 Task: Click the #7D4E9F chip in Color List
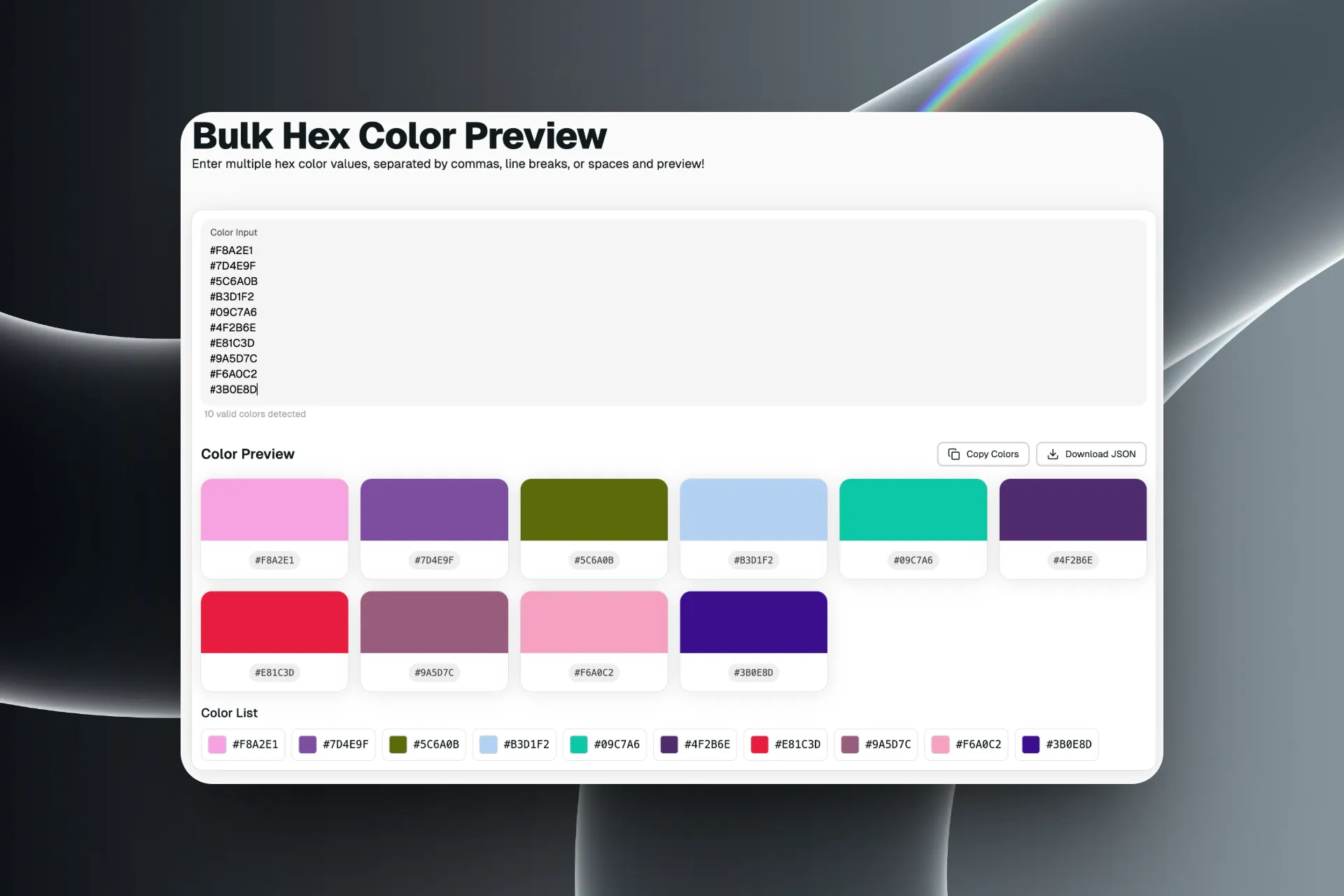333,744
